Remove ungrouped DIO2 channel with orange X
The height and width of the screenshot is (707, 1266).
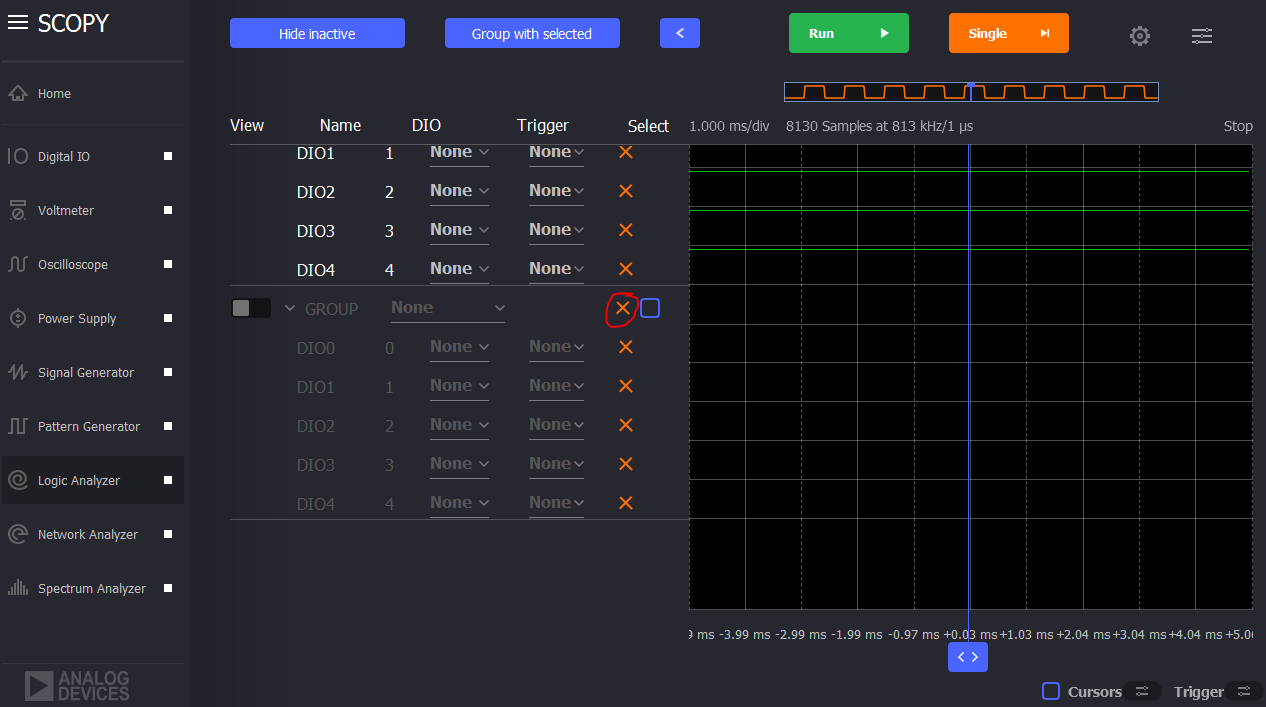click(x=626, y=191)
